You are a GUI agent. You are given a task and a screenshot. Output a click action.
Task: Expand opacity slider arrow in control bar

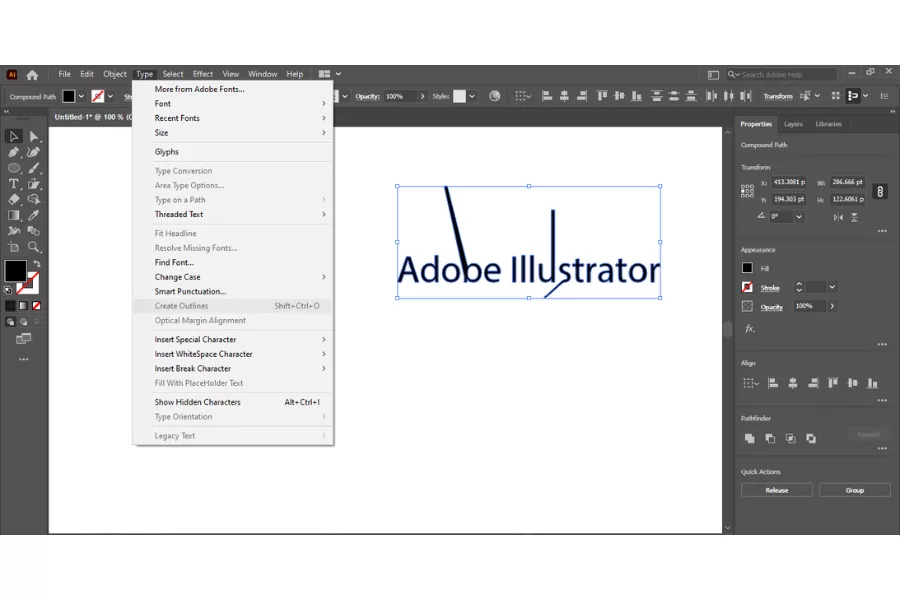(422, 96)
